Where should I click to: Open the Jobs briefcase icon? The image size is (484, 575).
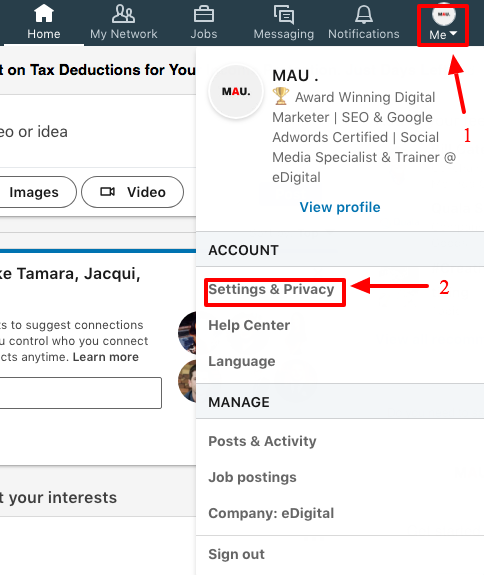point(204,15)
